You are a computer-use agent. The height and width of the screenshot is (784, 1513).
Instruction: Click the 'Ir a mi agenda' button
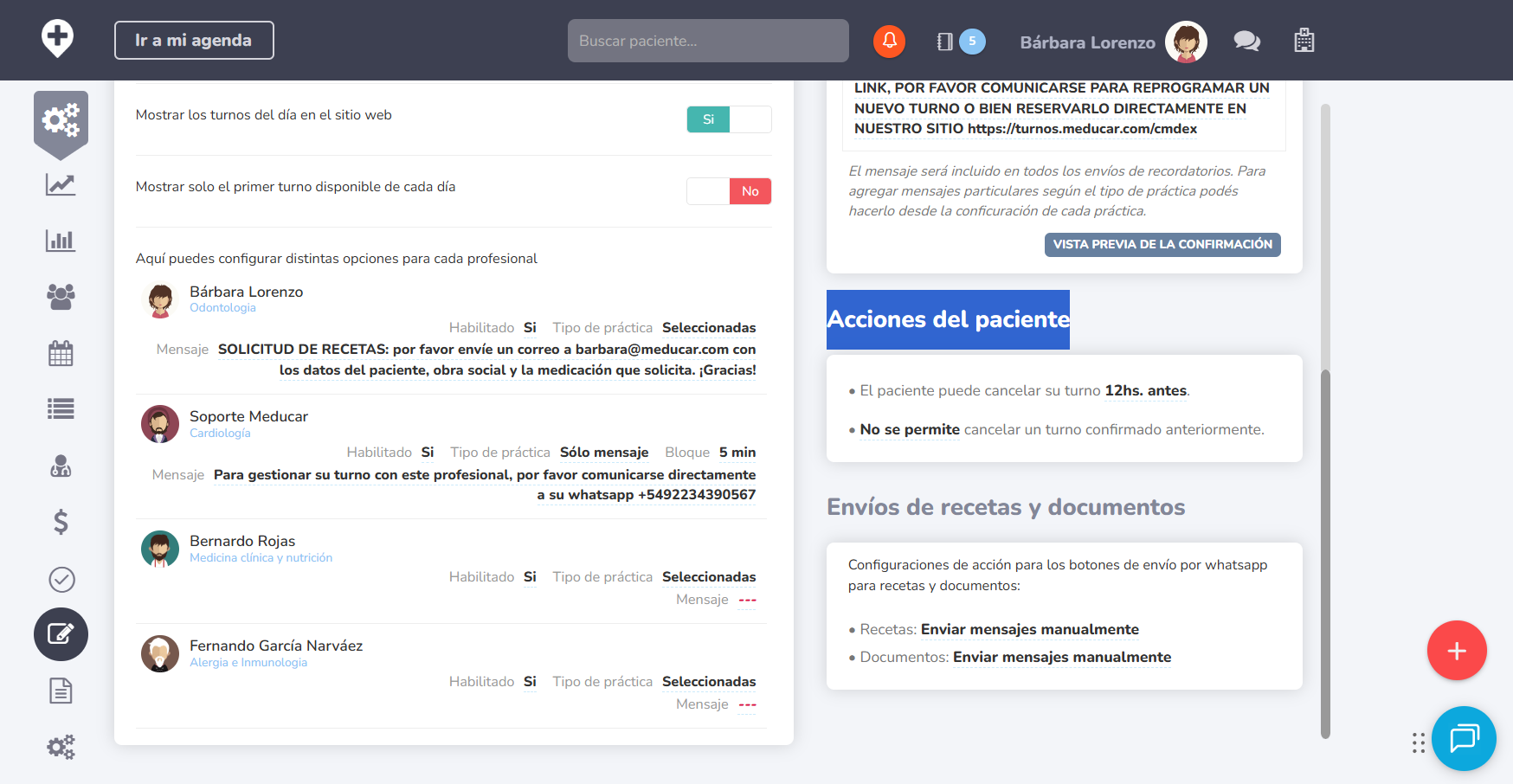194,41
